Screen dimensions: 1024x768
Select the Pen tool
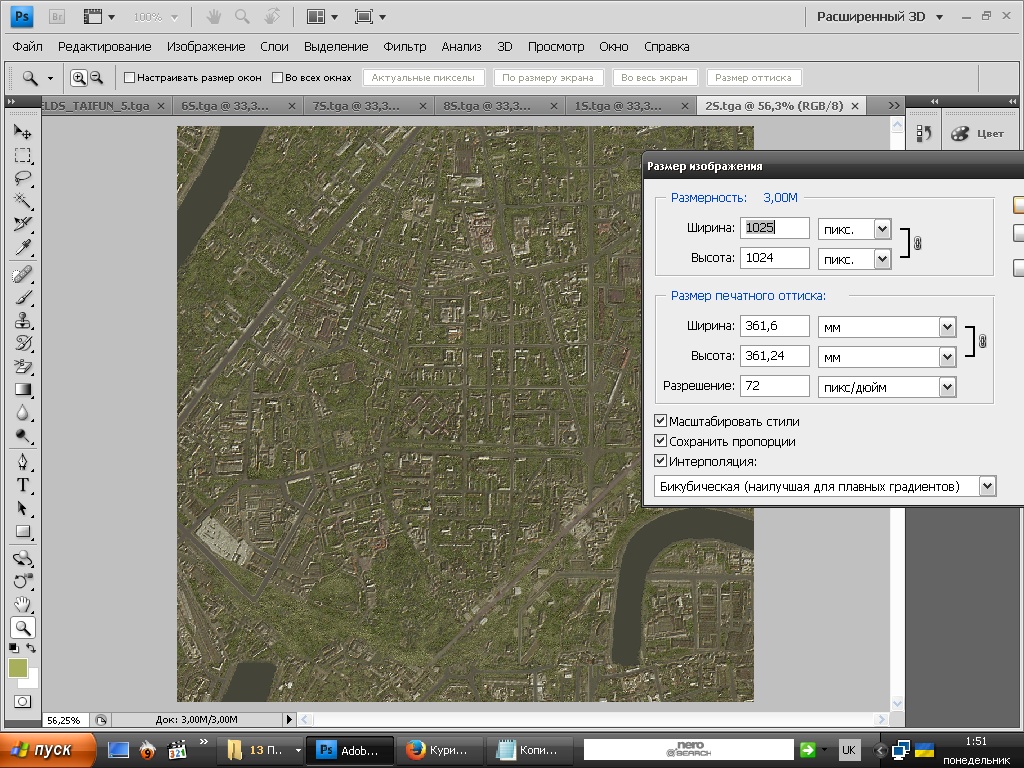point(22,462)
